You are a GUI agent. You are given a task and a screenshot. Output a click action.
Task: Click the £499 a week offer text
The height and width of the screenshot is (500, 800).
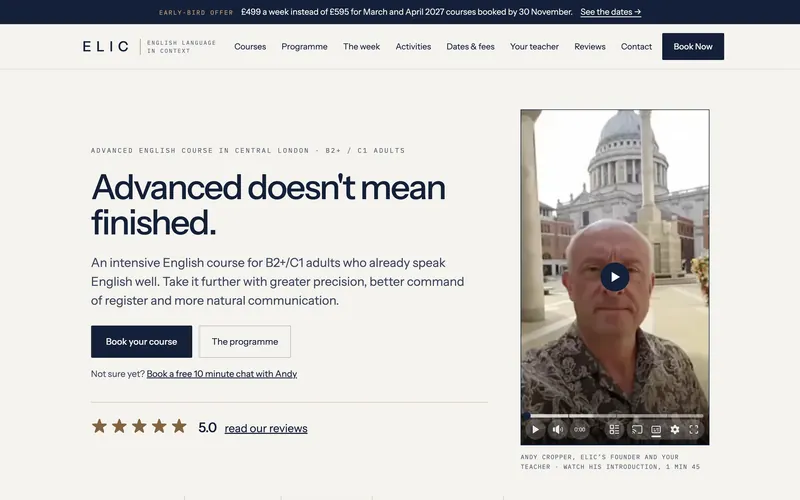pos(407,12)
